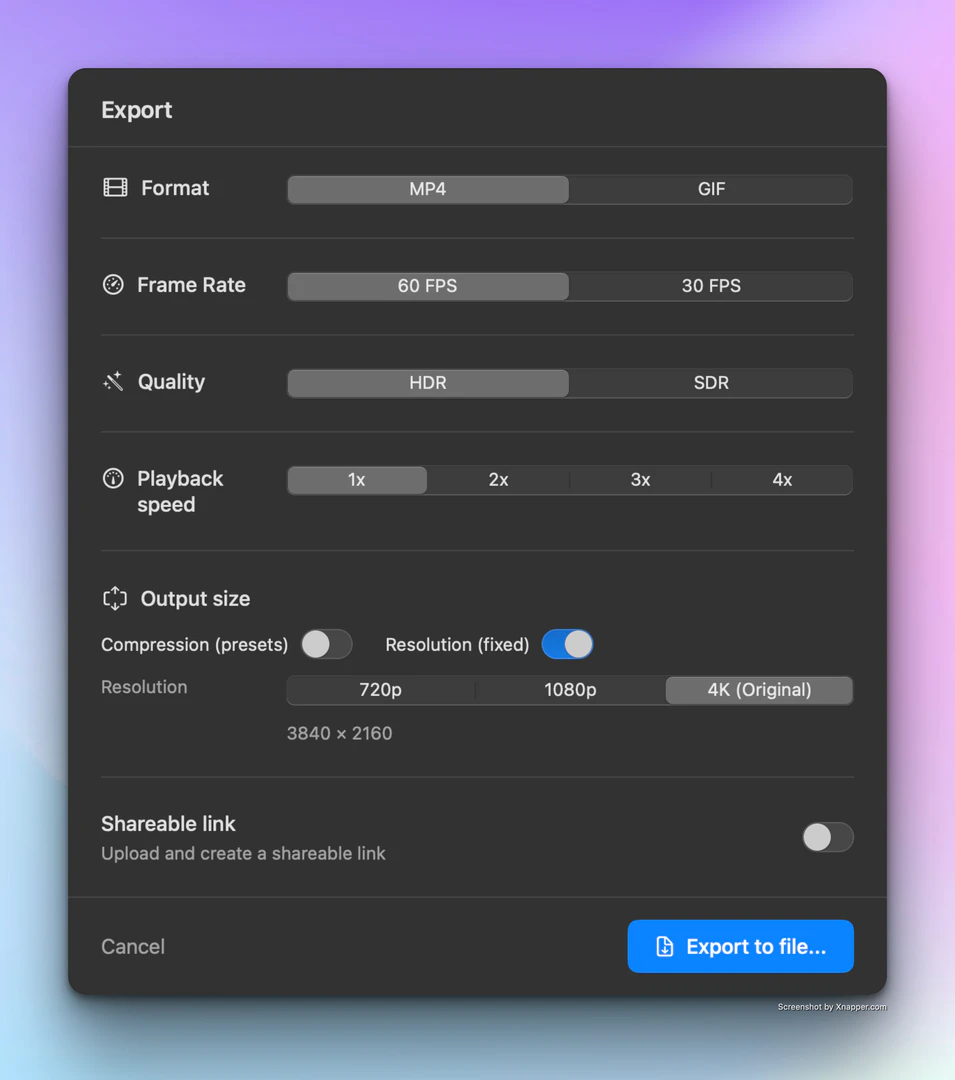
Task: Choose 4x playback speed
Action: (782, 480)
